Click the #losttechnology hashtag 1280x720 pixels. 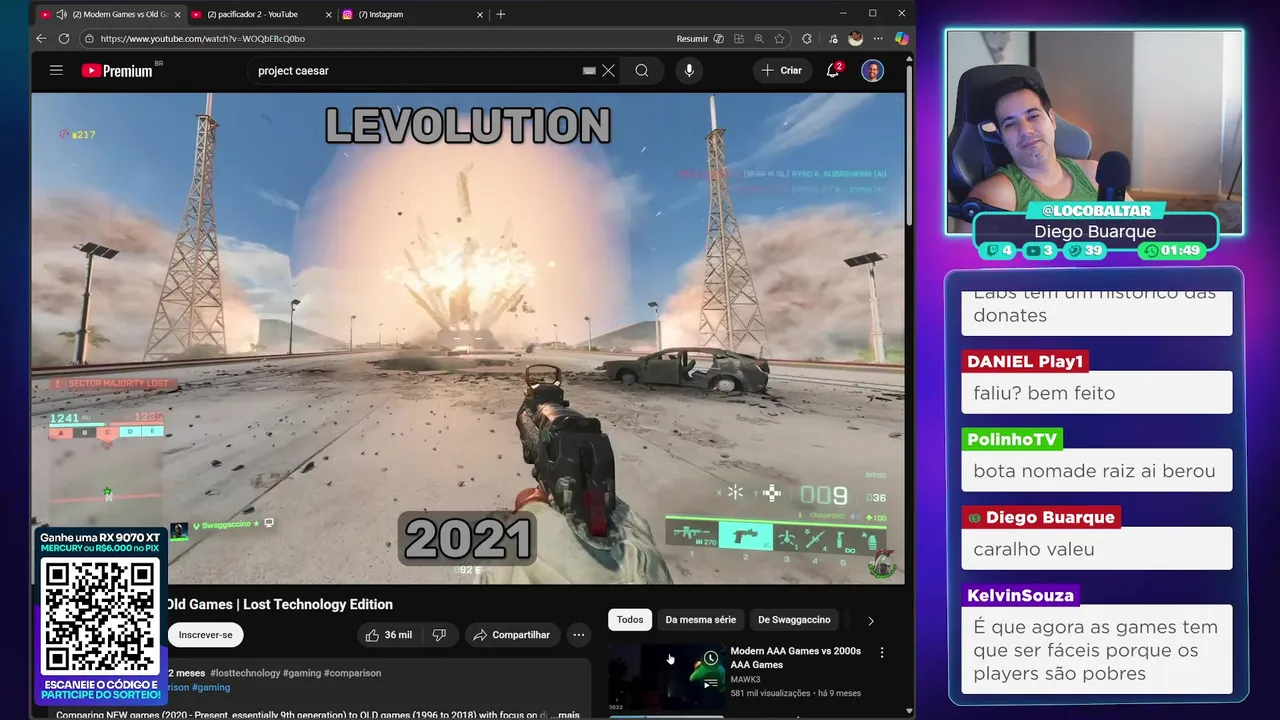pos(245,673)
